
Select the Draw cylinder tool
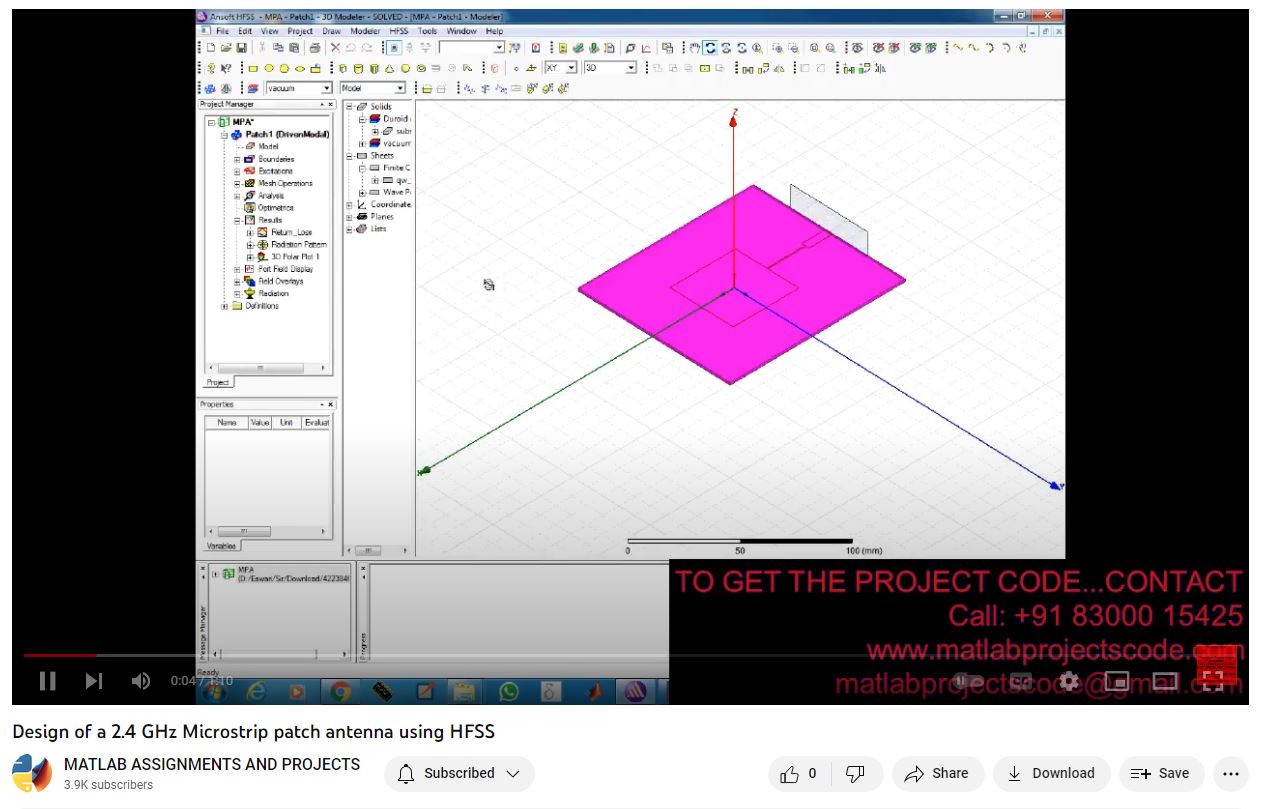point(359,69)
